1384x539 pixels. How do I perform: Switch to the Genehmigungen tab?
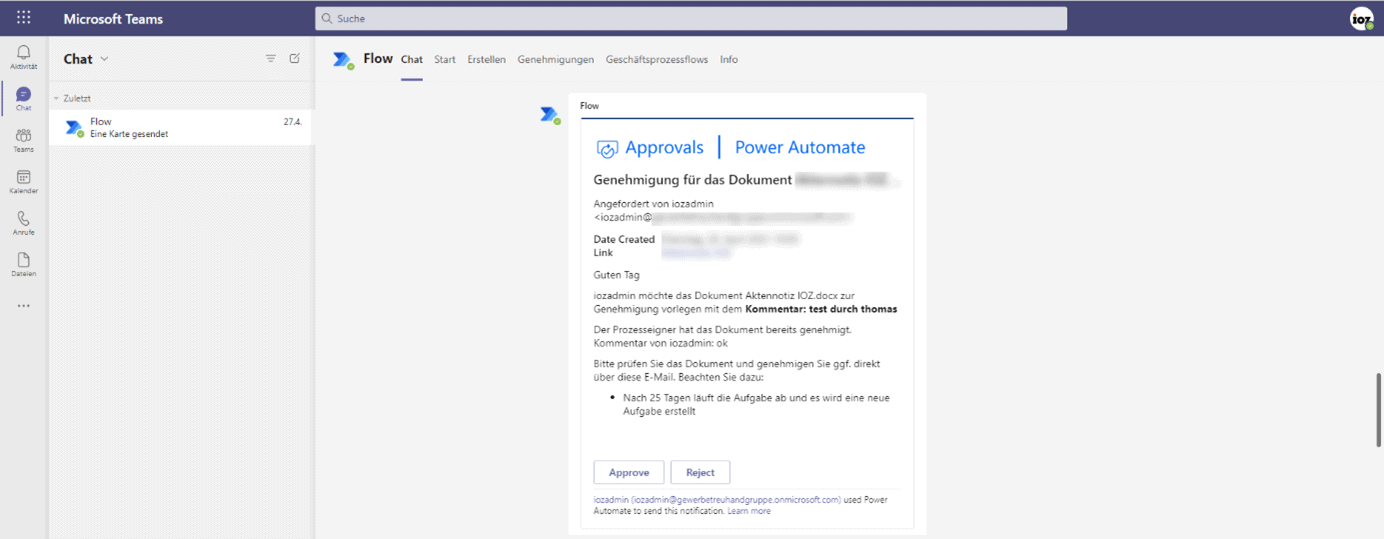coord(556,60)
